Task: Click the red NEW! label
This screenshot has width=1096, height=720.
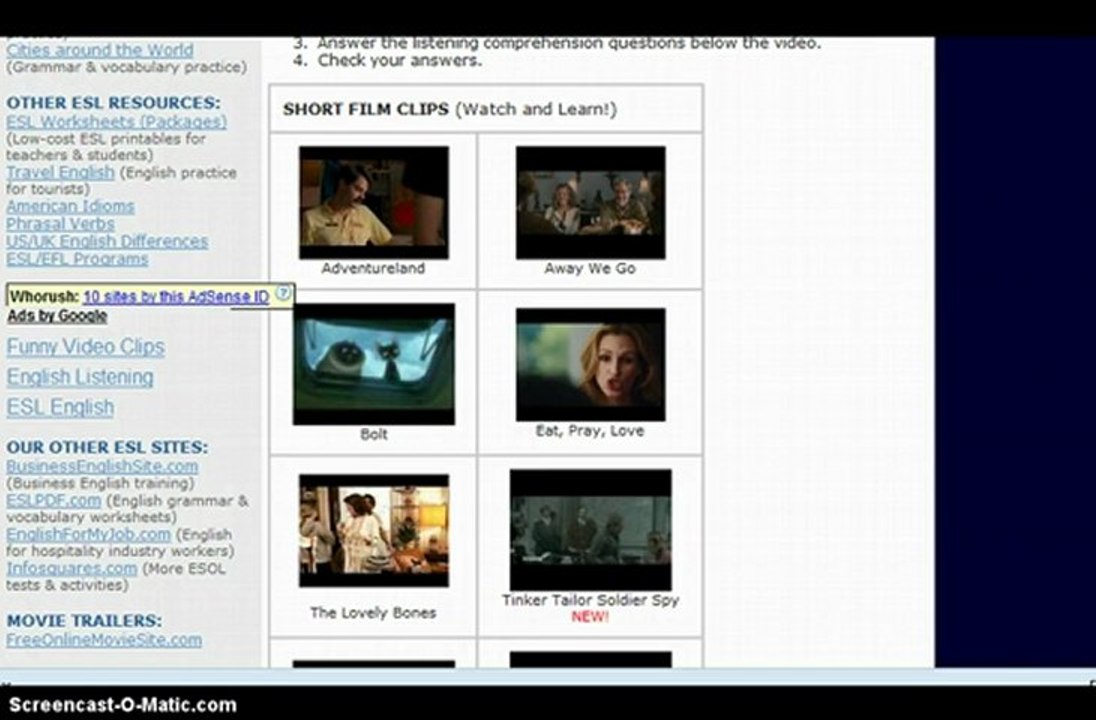Action: click(x=590, y=617)
